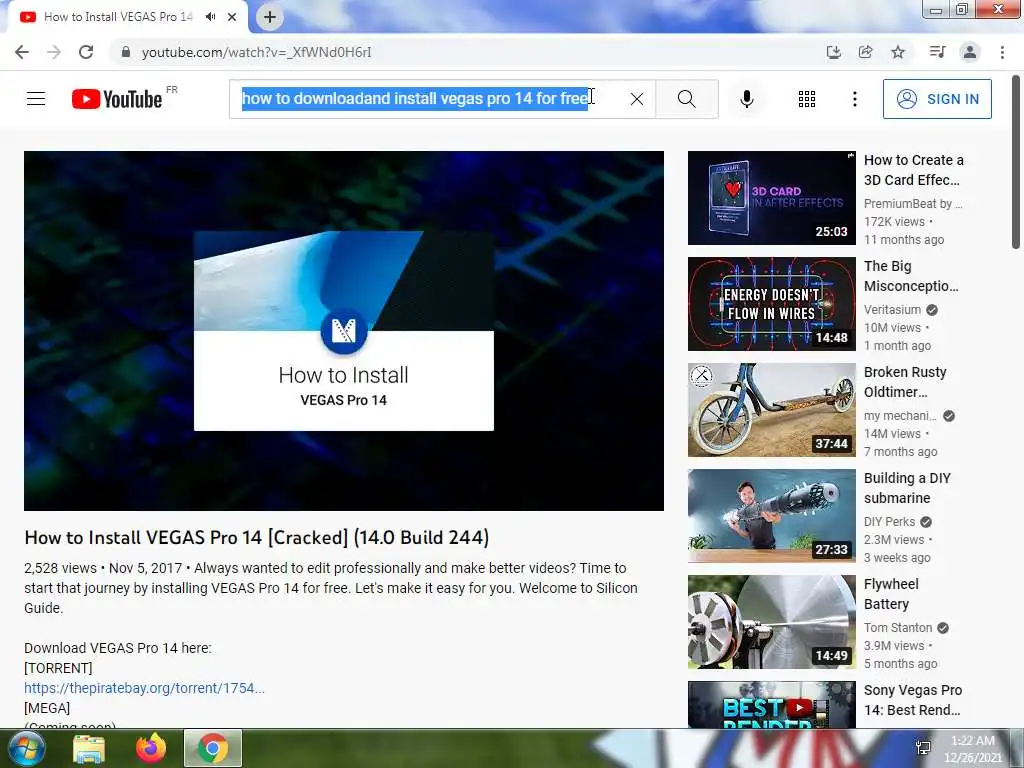
Task: Open the Building a DIY submarine thumbnail
Action: [771, 515]
